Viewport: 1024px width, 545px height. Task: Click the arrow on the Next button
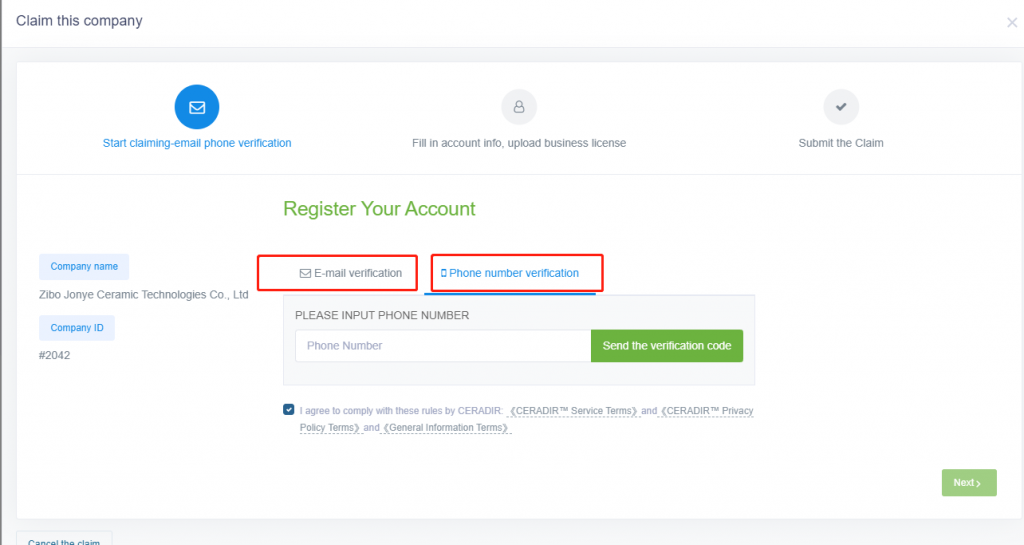tap(978, 484)
